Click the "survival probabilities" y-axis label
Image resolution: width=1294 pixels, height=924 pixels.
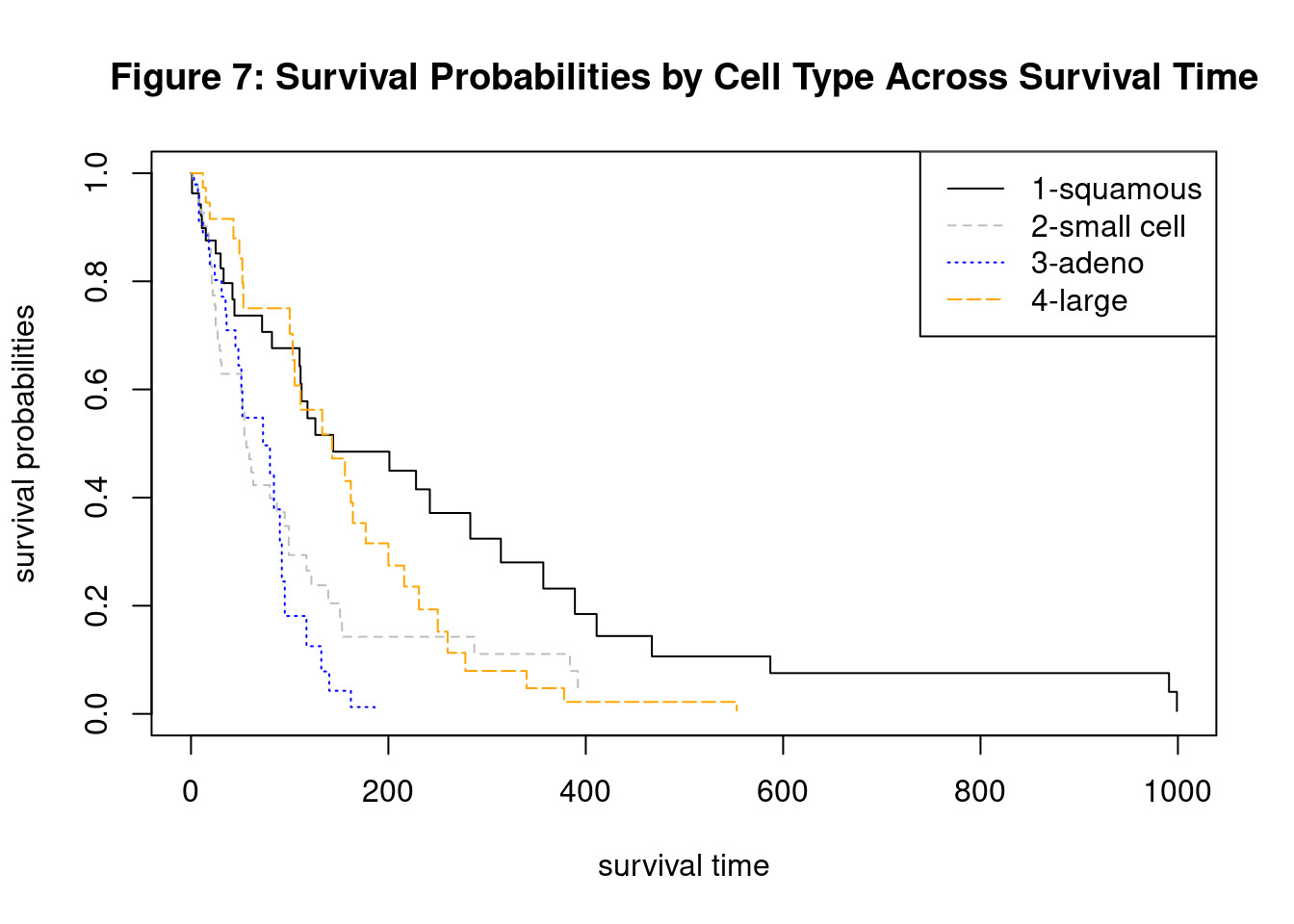pyautogui.click(x=25, y=444)
